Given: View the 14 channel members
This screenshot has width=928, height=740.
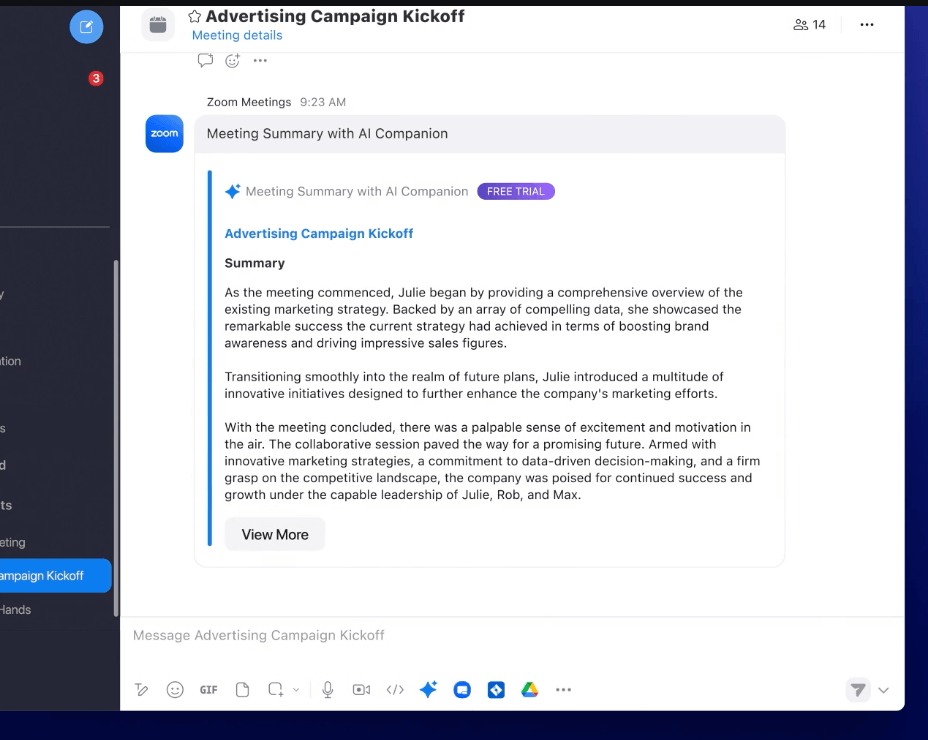Looking at the screenshot, I should [x=809, y=25].
